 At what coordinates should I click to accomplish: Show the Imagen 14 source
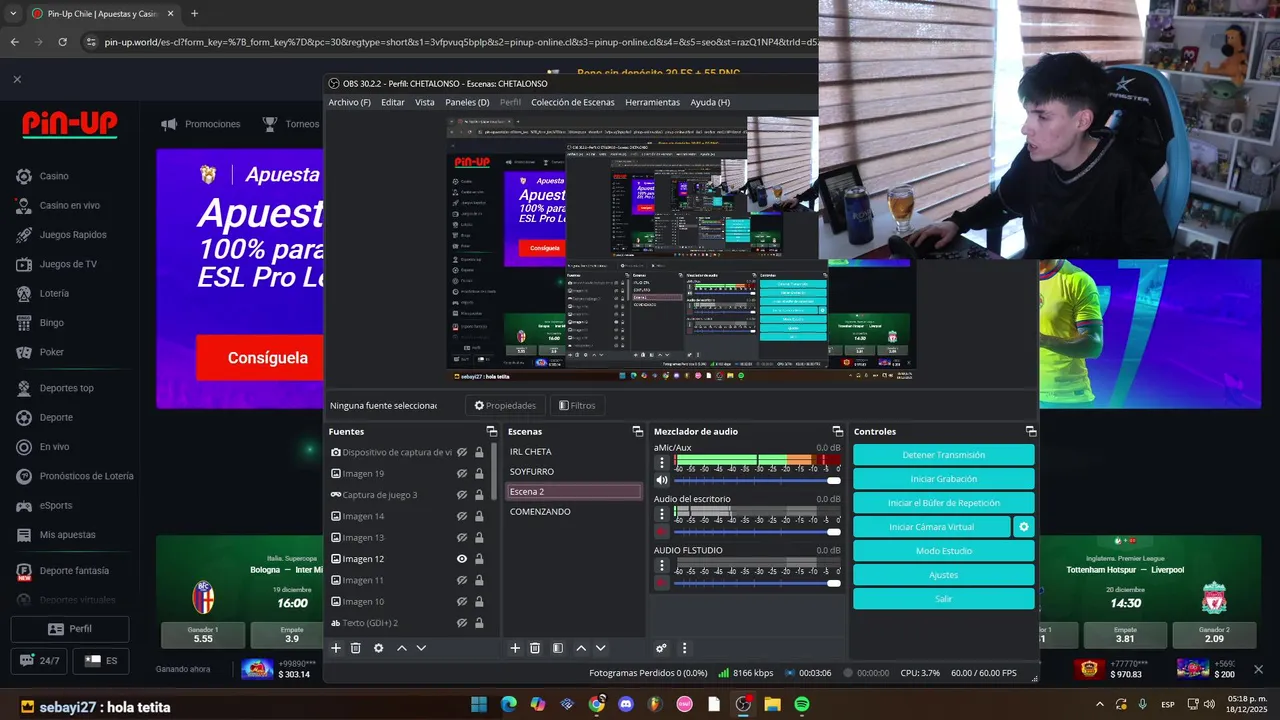[462, 516]
